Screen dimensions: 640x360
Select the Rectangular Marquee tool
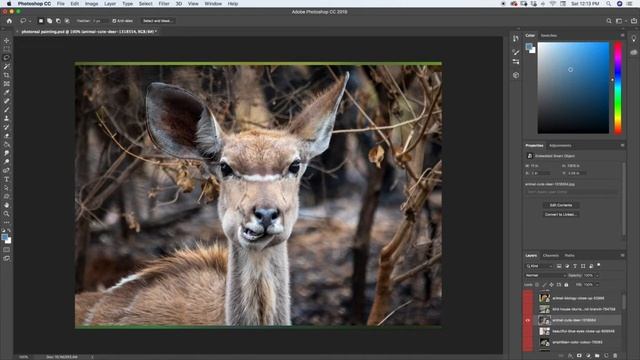pos(7,49)
